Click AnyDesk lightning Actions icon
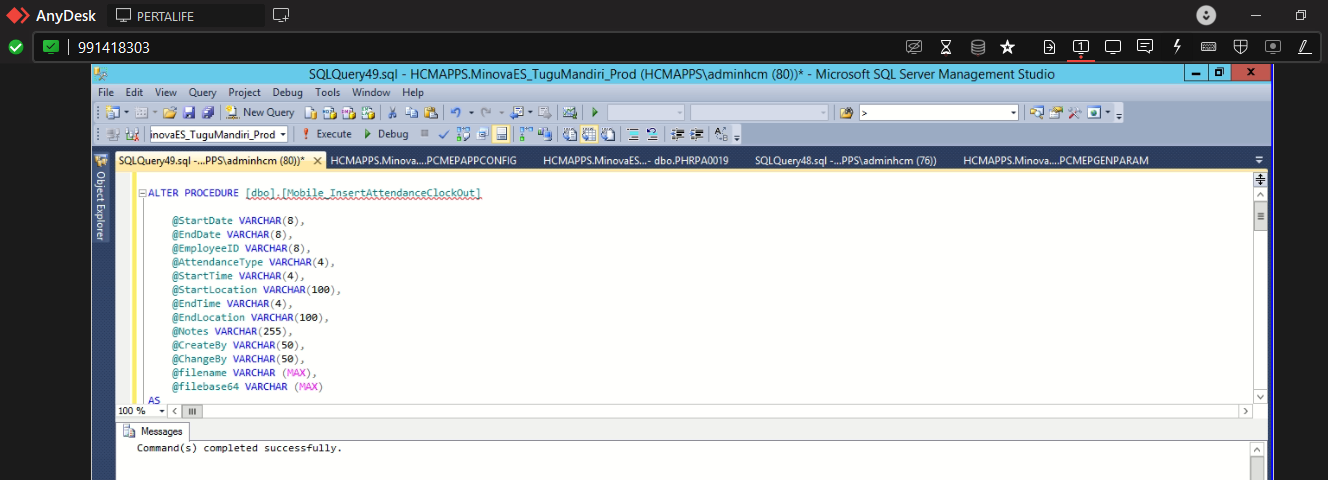Image resolution: width=1328 pixels, height=480 pixels. [1177, 46]
